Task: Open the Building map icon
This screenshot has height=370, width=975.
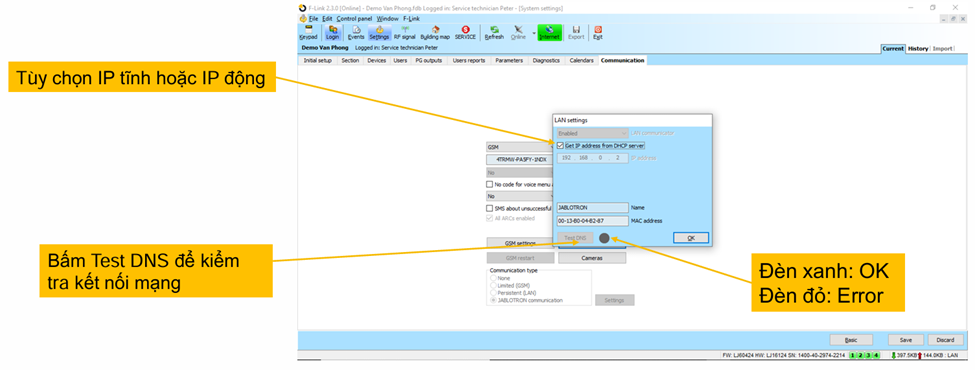Action: (435, 33)
